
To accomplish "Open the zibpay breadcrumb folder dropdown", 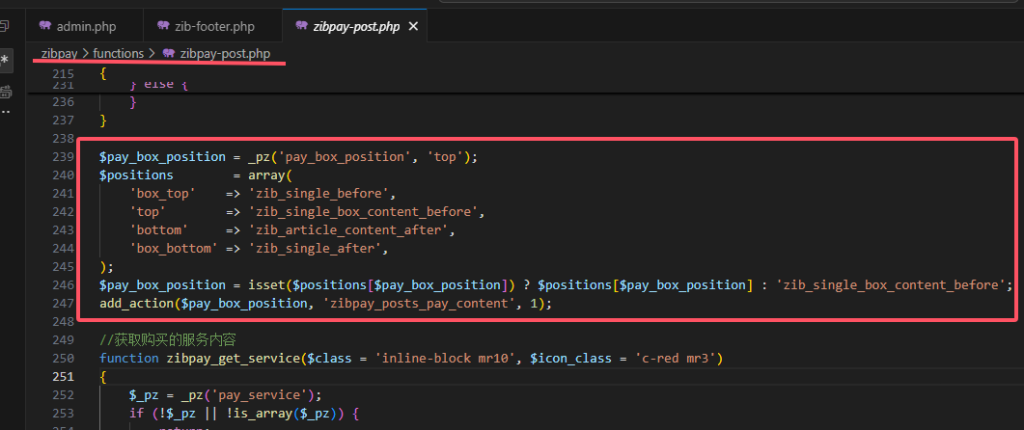I will [x=58, y=53].
